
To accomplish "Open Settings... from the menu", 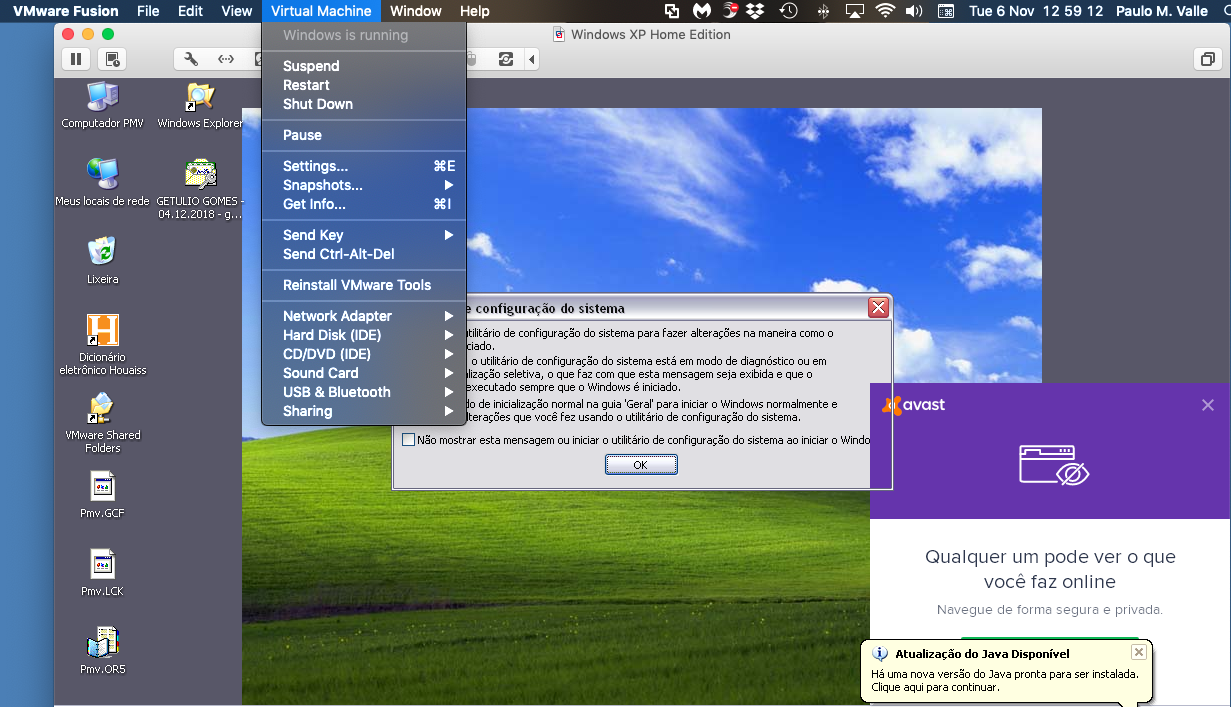I will pos(364,166).
